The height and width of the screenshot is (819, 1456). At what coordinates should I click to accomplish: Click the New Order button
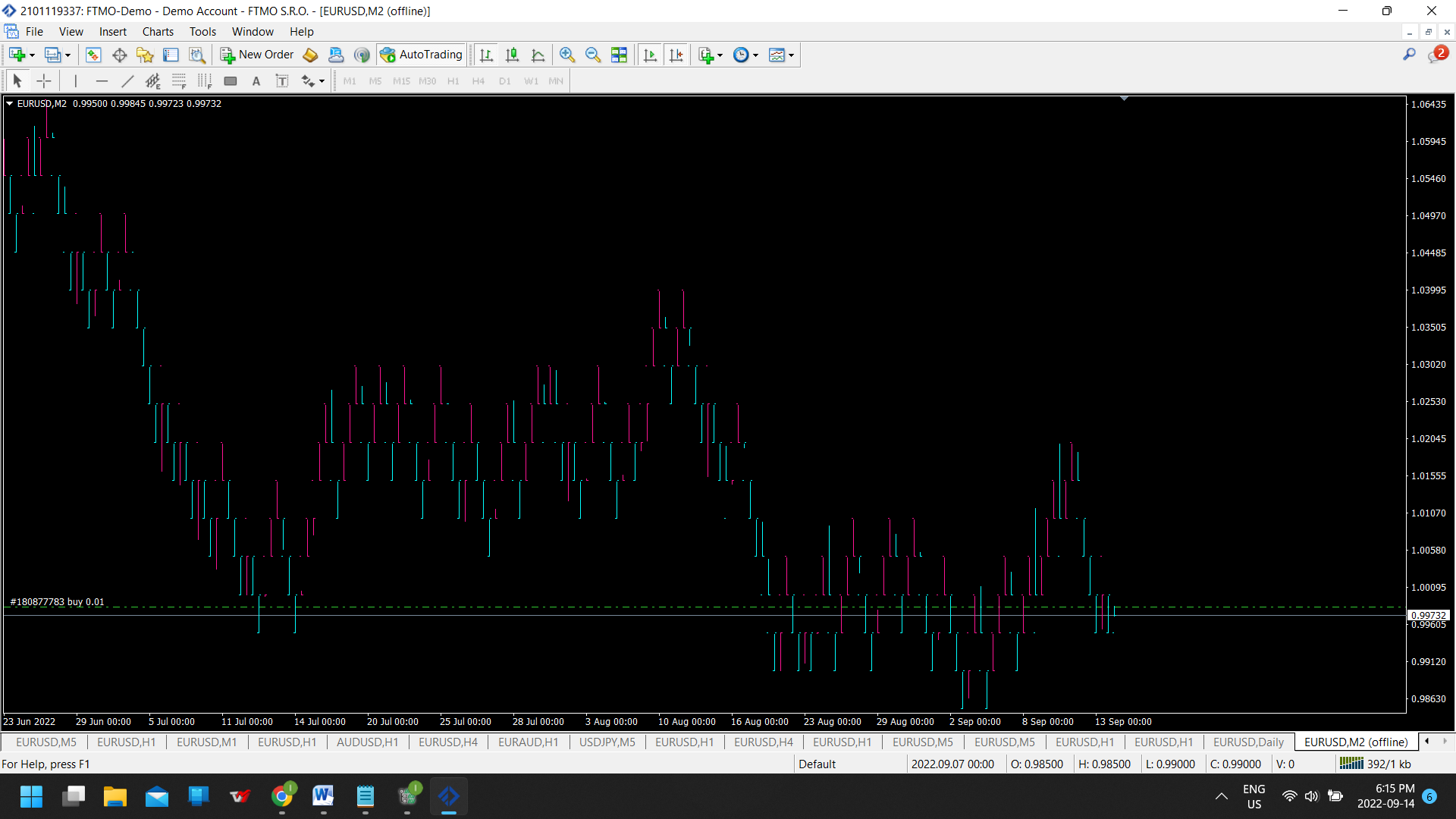click(x=257, y=55)
